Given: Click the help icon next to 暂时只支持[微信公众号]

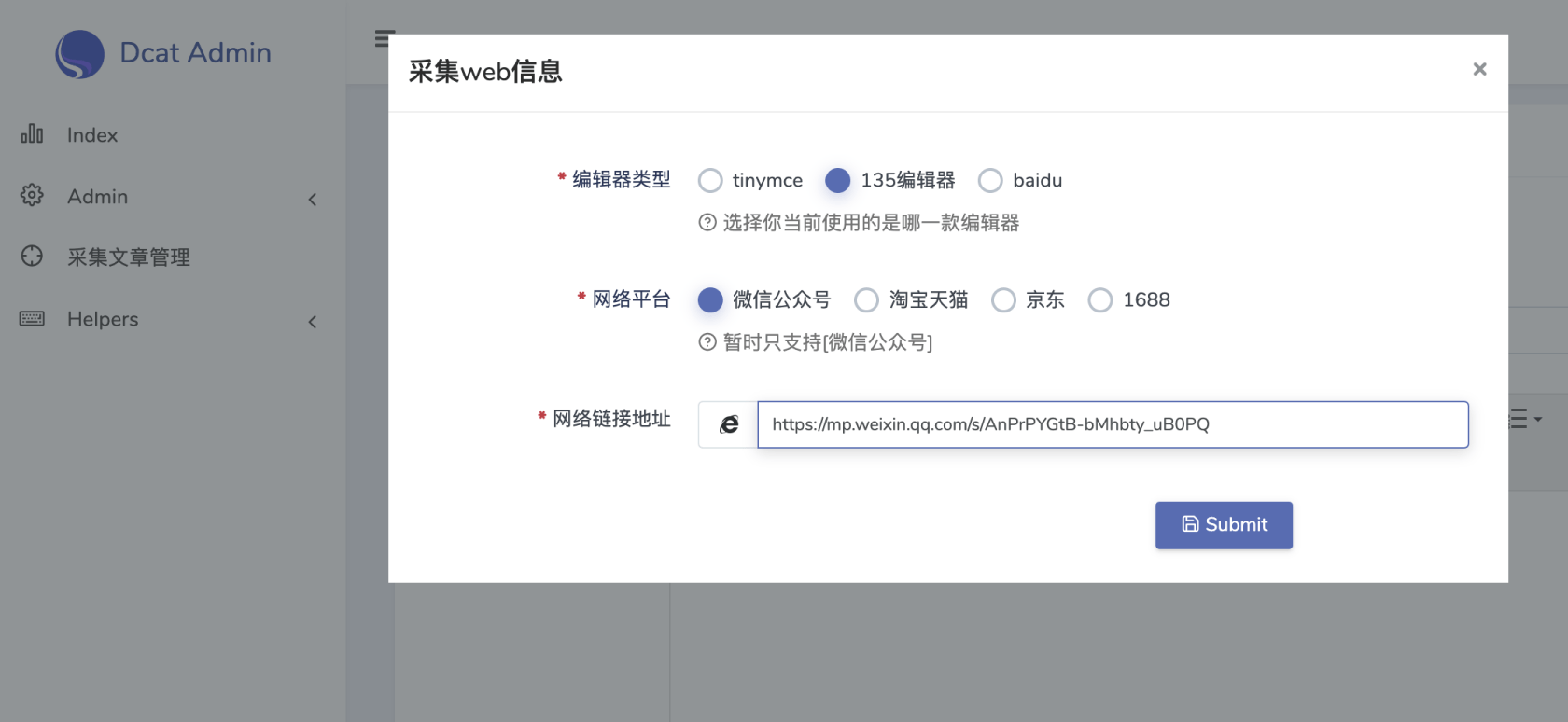Looking at the screenshot, I should [x=707, y=341].
